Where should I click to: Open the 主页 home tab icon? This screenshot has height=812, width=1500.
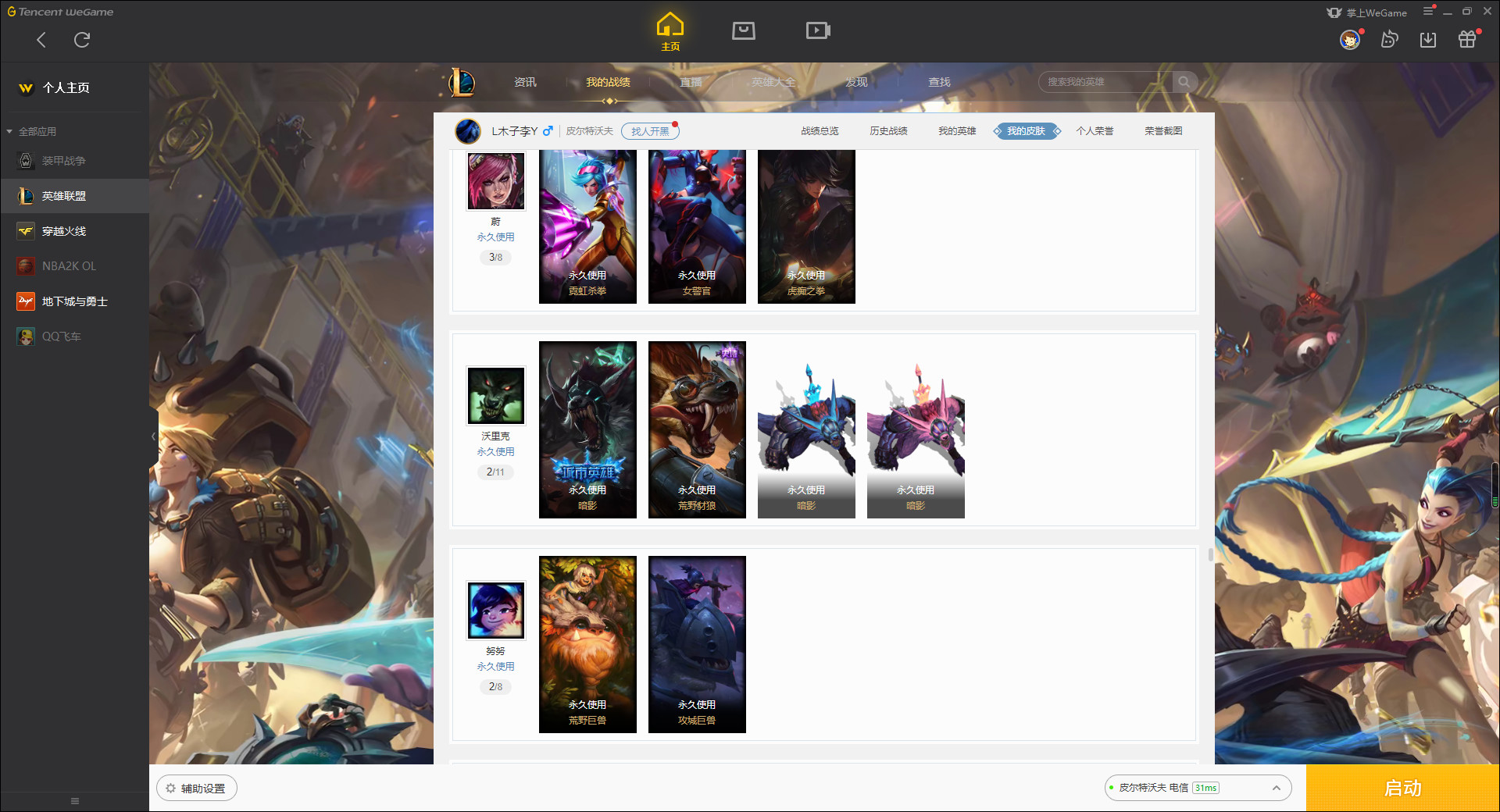pos(670,32)
